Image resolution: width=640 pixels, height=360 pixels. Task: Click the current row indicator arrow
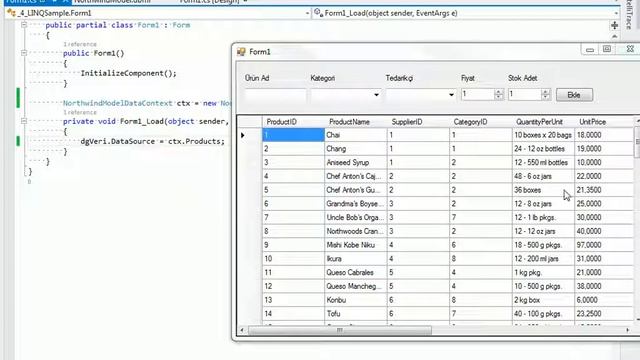click(x=243, y=135)
